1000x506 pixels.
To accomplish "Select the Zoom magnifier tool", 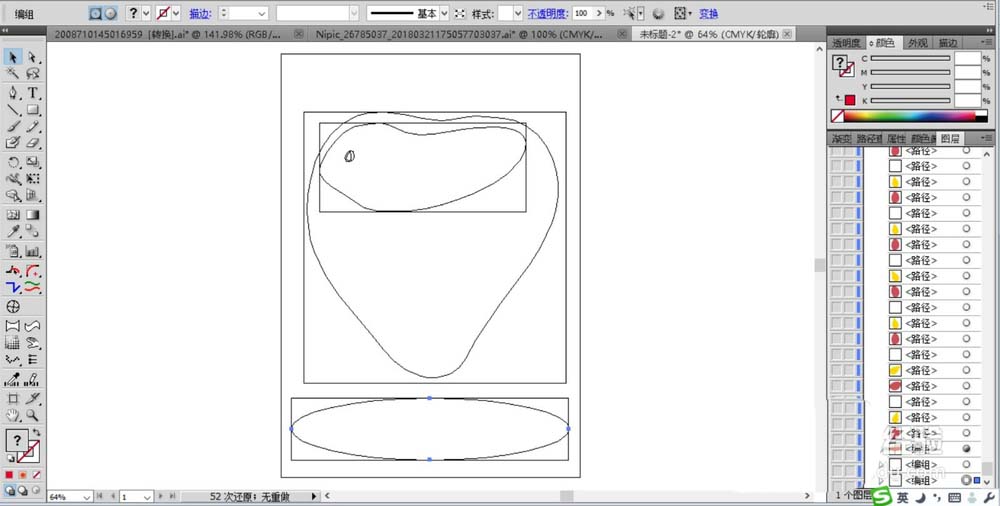I will coord(33,415).
